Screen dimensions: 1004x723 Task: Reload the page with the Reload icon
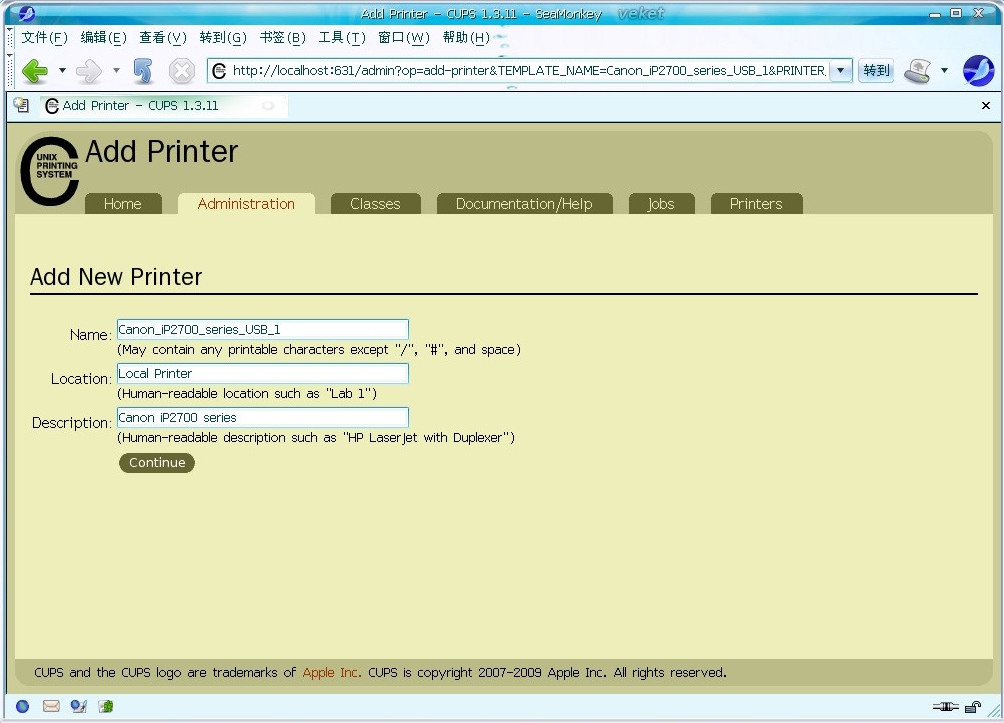143,70
